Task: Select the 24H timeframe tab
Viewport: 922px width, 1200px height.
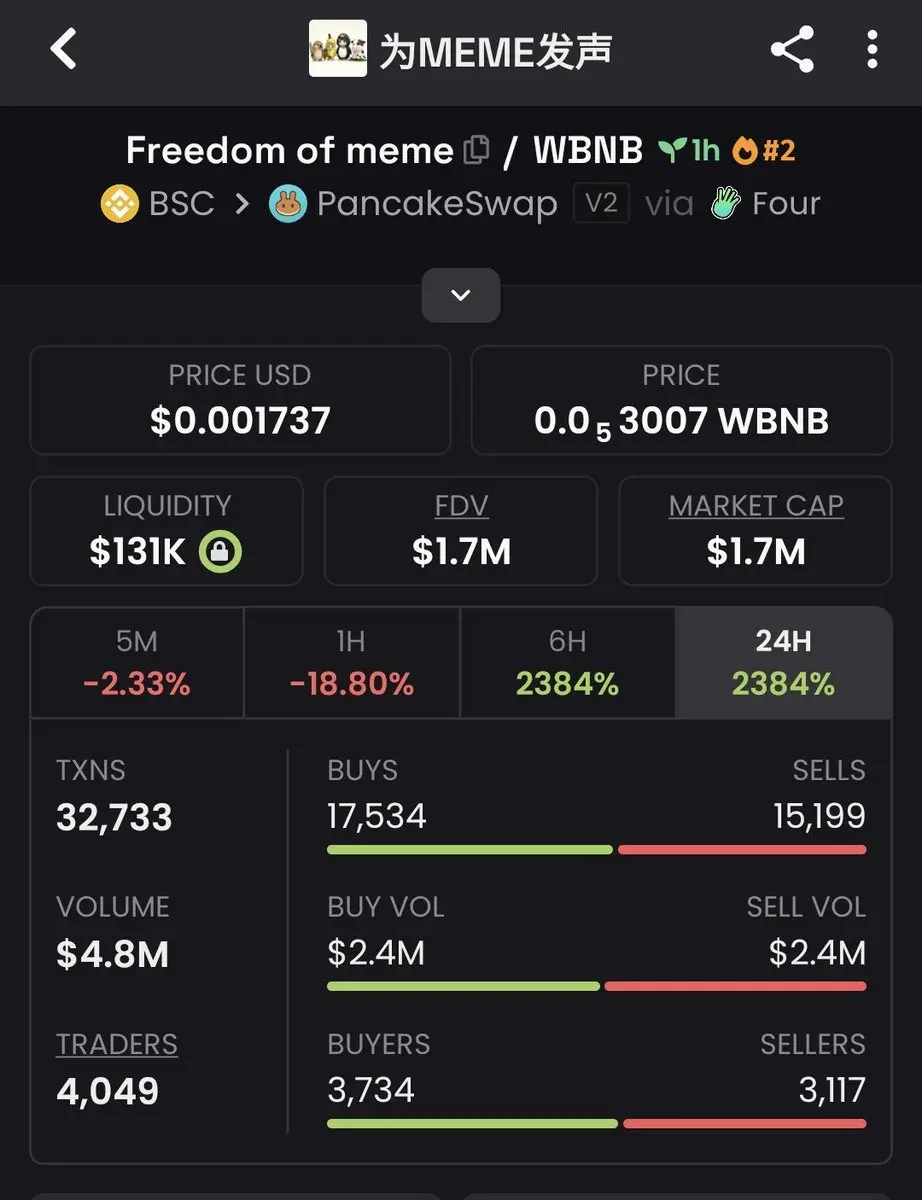Action: 783,662
